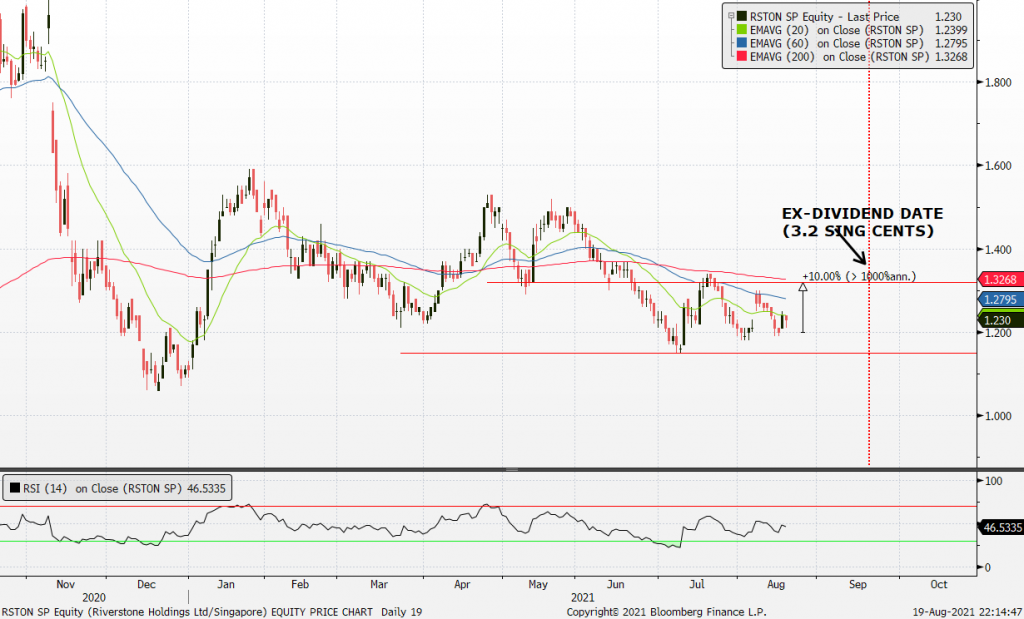This screenshot has height=619, width=1024.
Task: Click the red EMAVG (200) legend swatch
Action: pos(741,57)
